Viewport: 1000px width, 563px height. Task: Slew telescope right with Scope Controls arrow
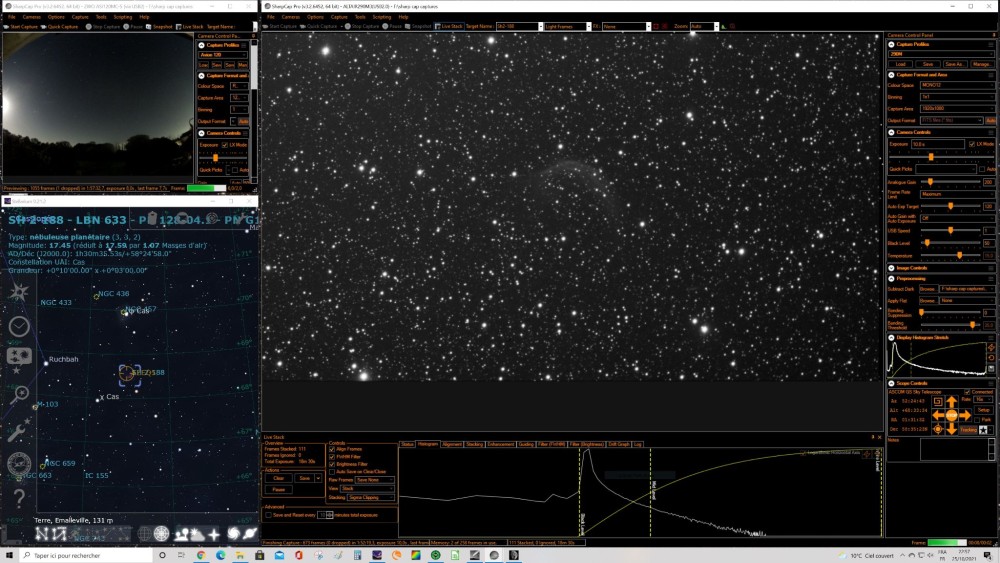tap(964, 415)
